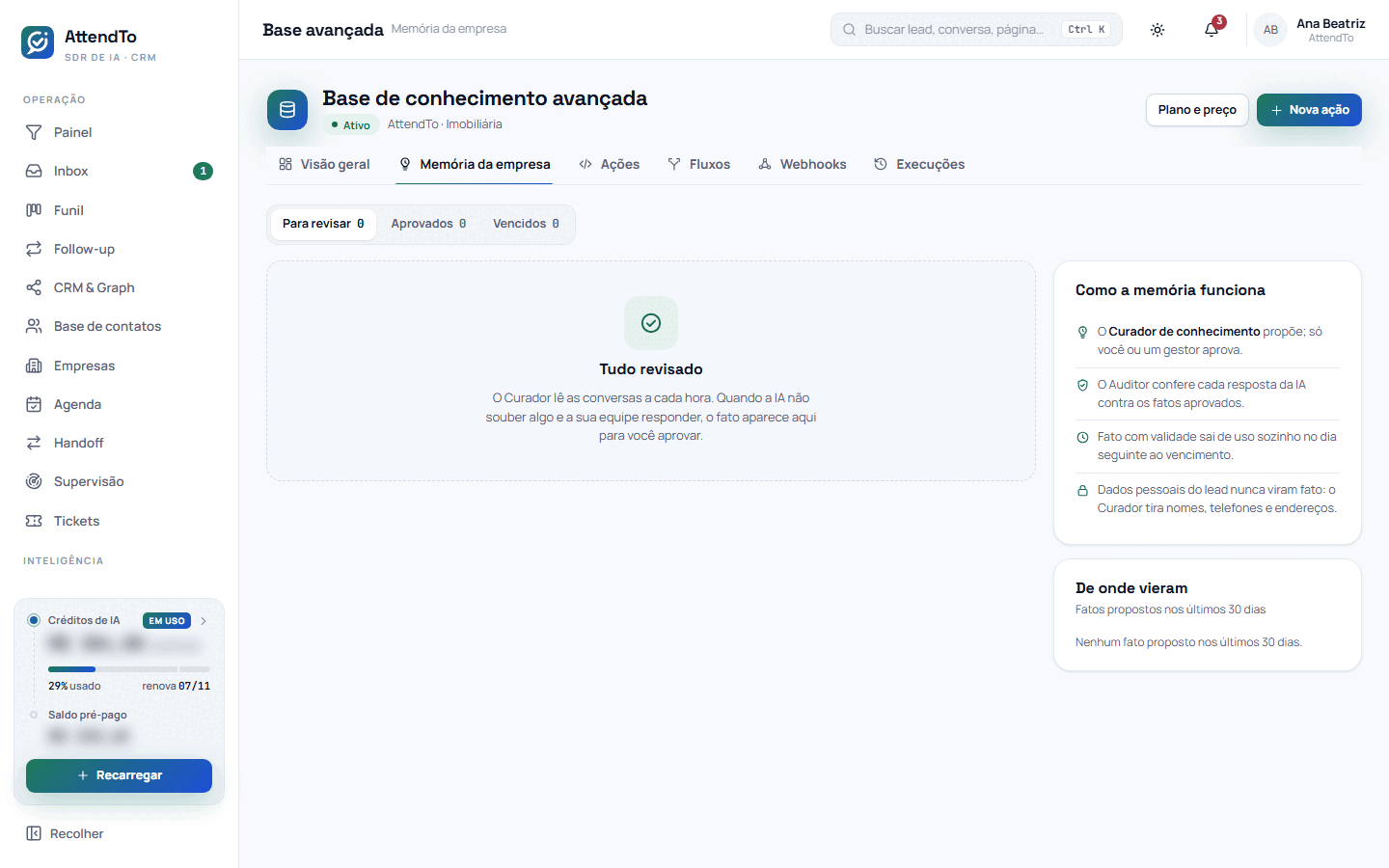1389x868 pixels.
Task: Select the Créditos de IA radio option
Action: click(x=34, y=620)
